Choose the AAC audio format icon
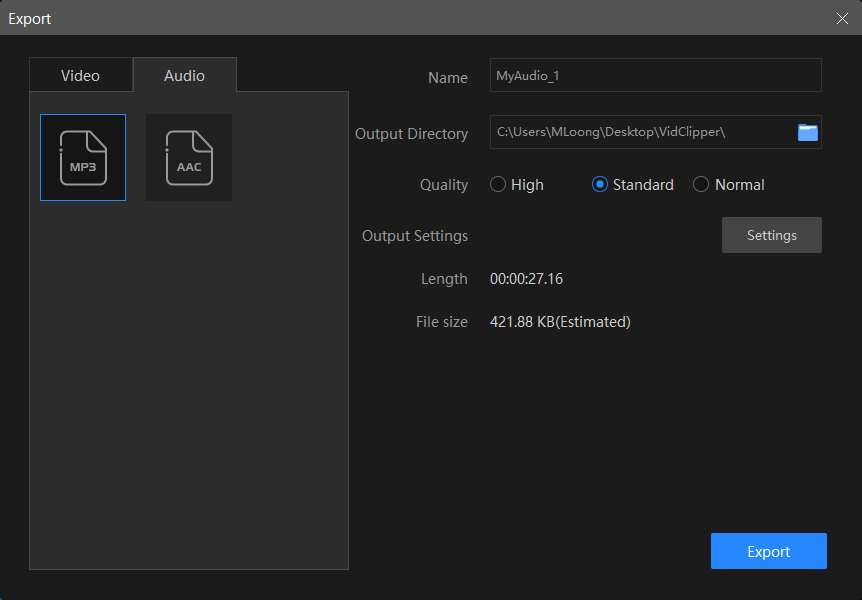Image resolution: width=862 pixels, height=600 pixels. 189,157
